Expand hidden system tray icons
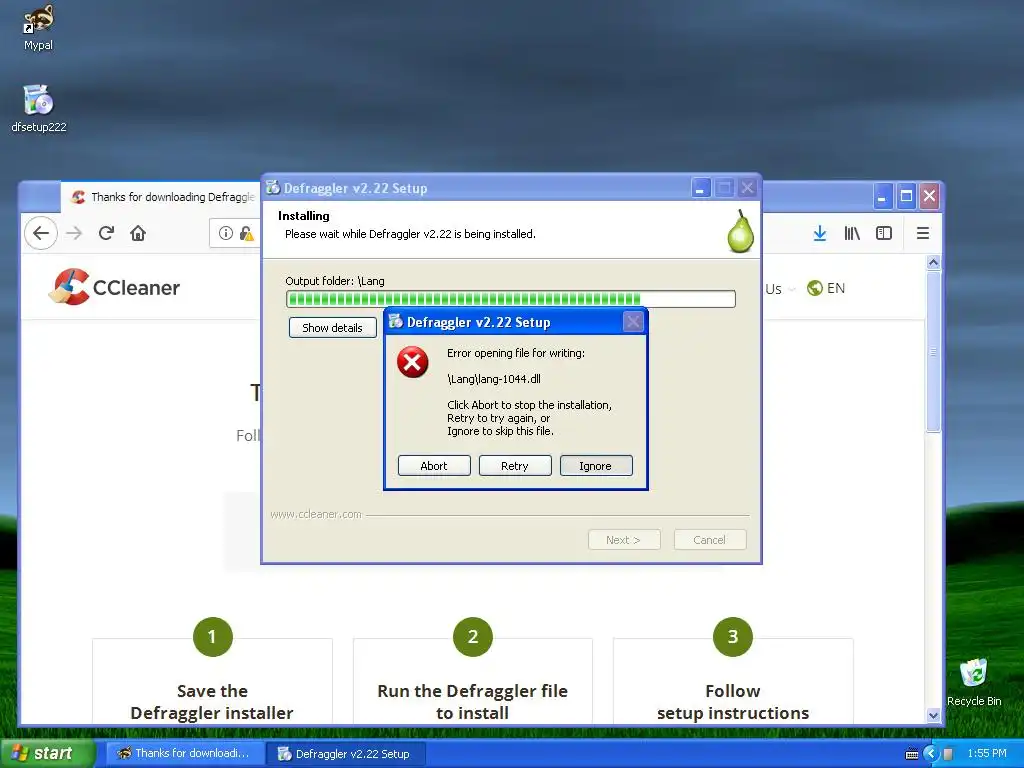Image resolution: width=1024 pixels, height=768 pixels. tap(931, 753)
